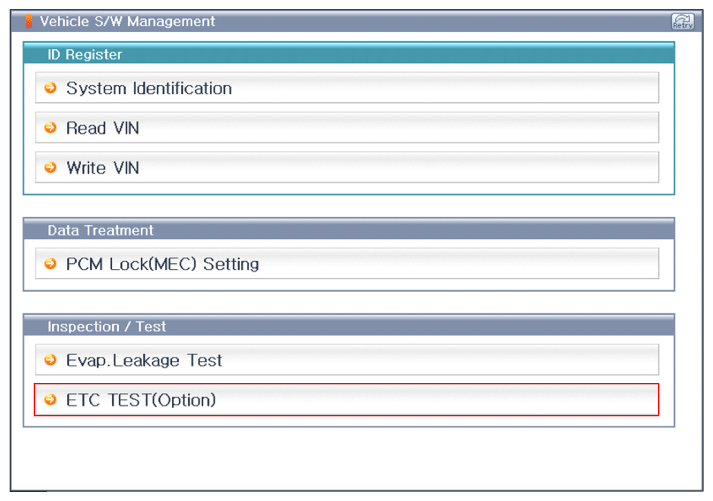Select the Read VIN option
Image resolution: width=713 pixels, height=501 pixels.
(x=102, y=128)
